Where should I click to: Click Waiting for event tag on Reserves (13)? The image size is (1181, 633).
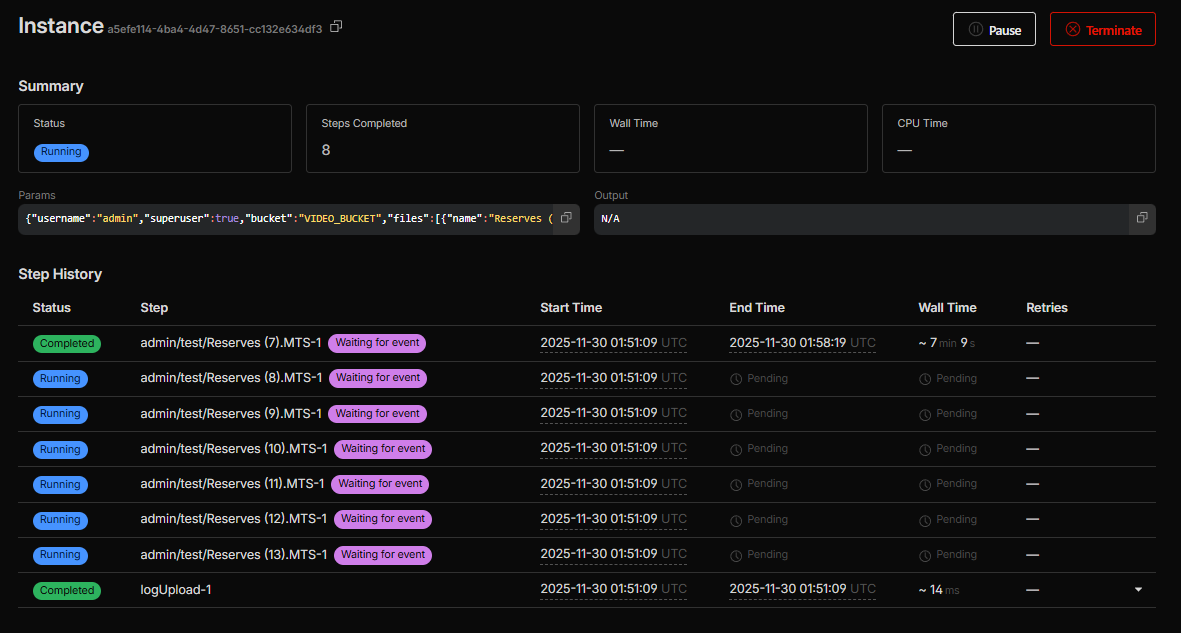coord(383,555)
